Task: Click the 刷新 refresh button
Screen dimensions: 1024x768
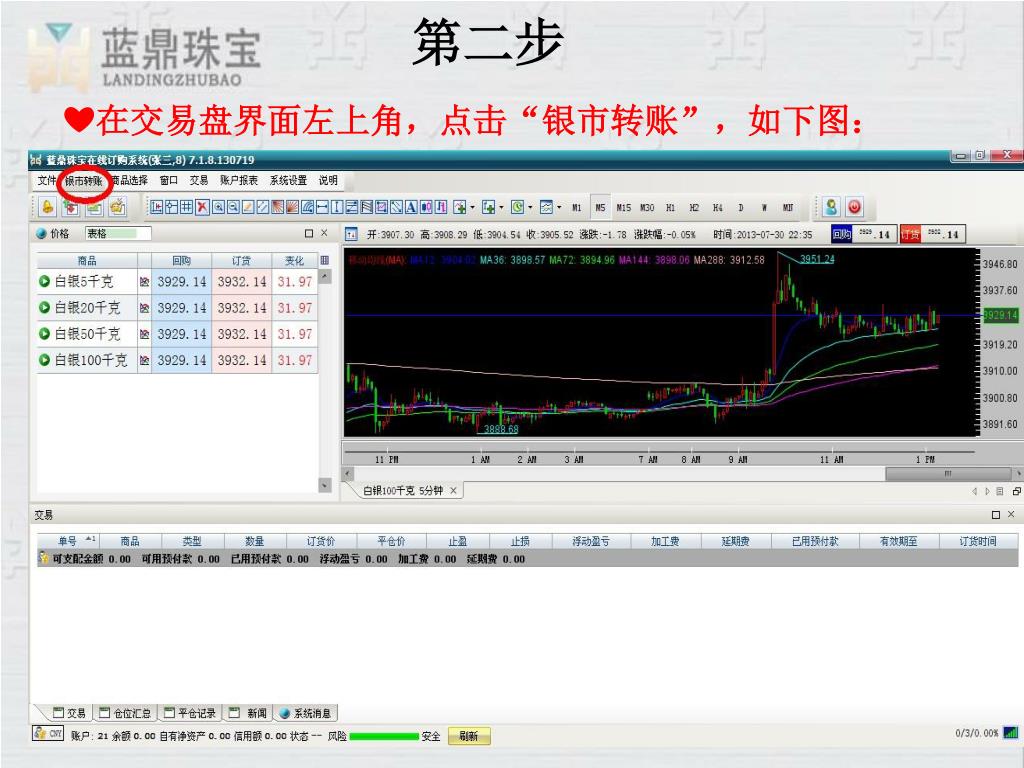Action: click(x=469, y=736)
